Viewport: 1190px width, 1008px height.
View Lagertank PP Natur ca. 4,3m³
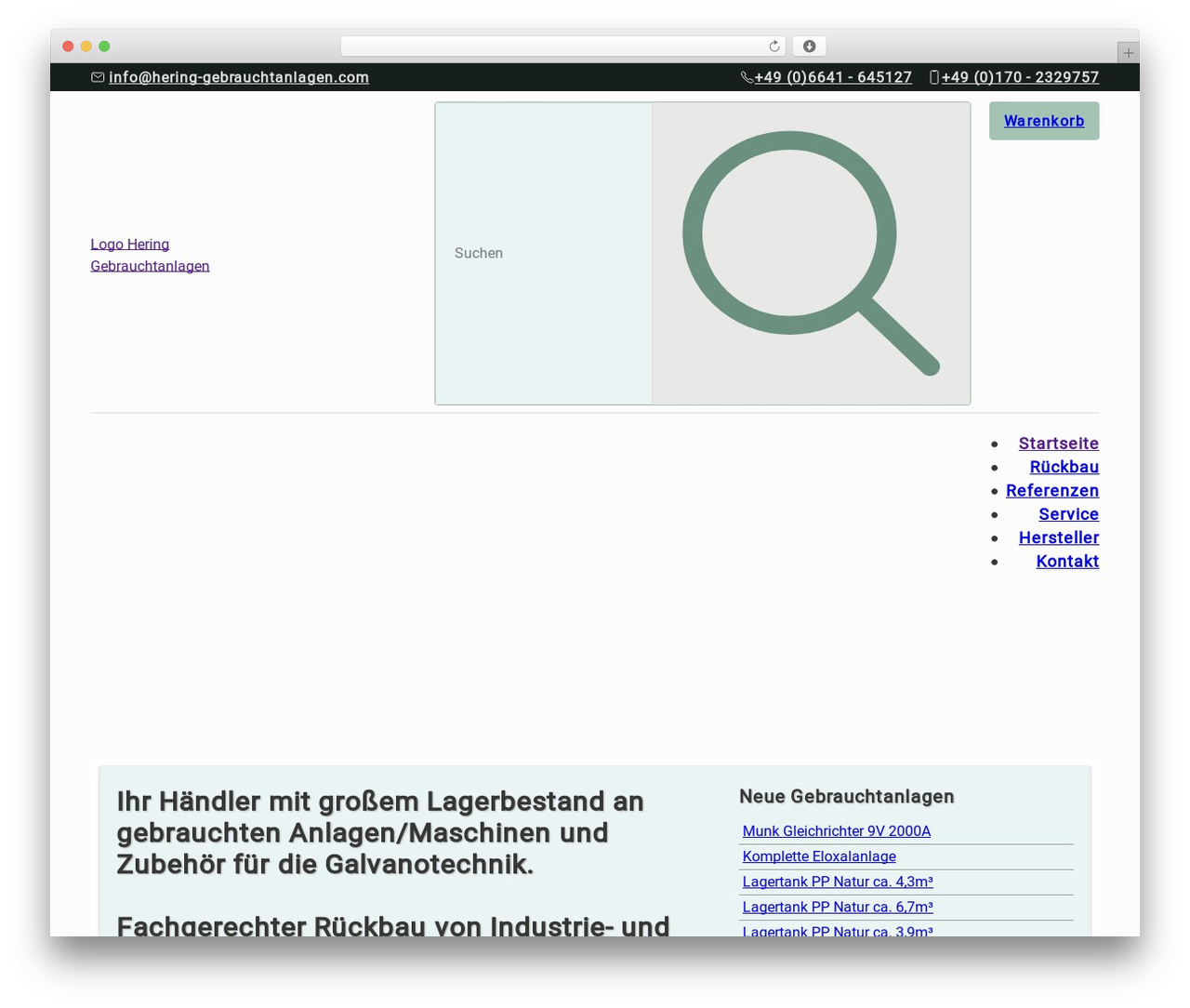(838, 882)
